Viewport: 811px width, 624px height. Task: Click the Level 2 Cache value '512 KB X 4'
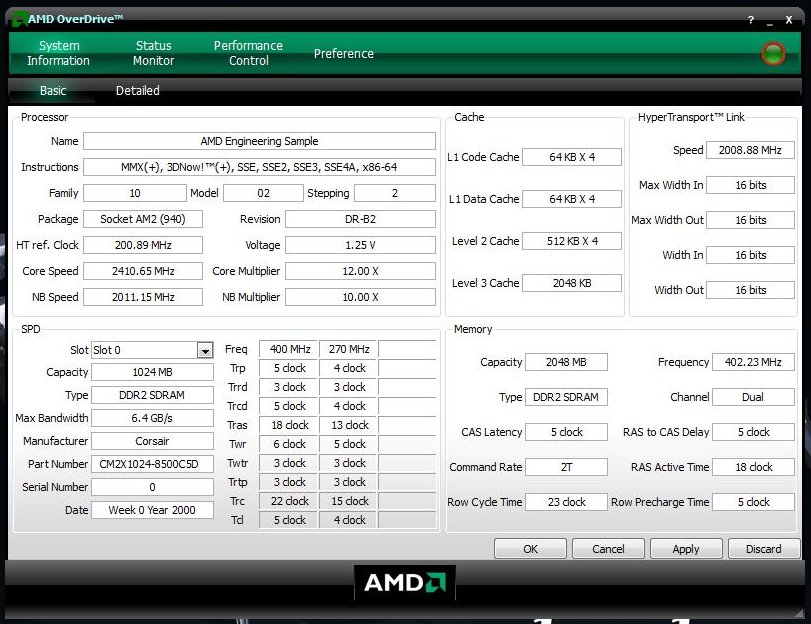click(572, 241)
